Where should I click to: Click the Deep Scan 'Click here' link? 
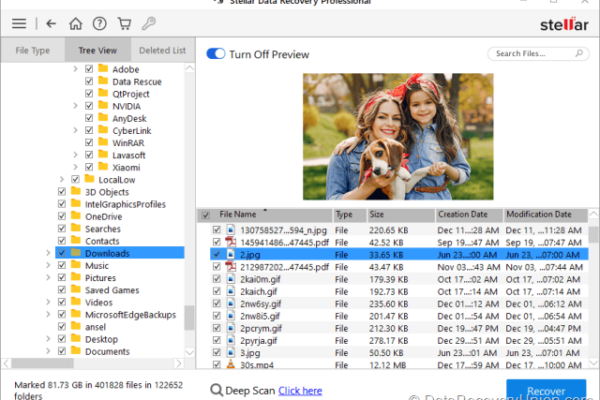pyautogui.click(x=300, y=391)
